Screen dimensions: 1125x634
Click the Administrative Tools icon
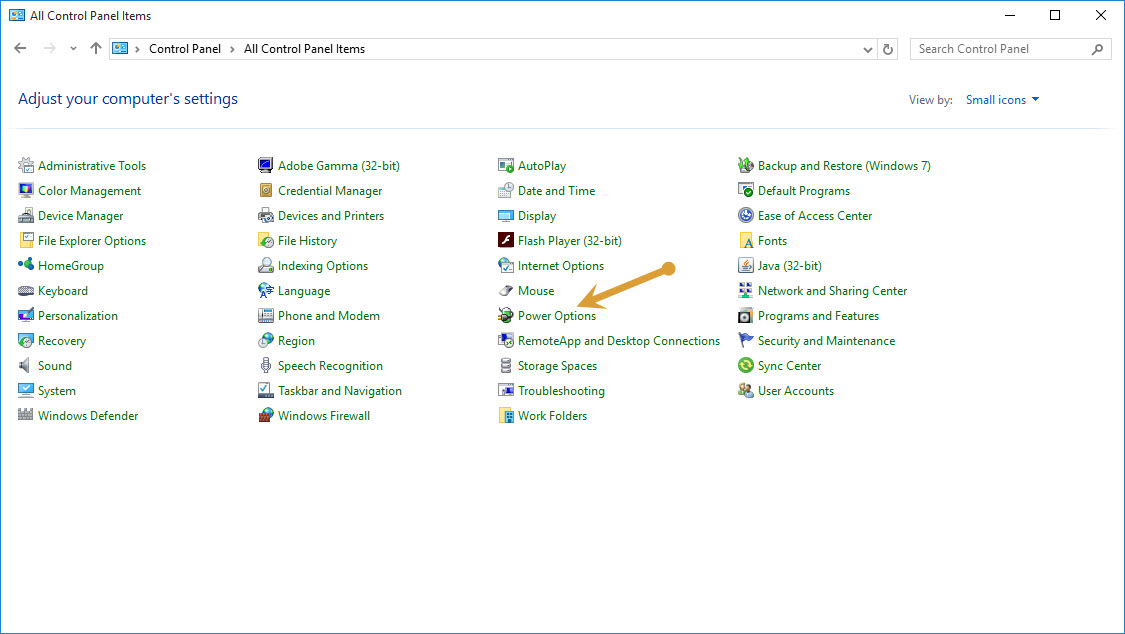click(26, 166)
